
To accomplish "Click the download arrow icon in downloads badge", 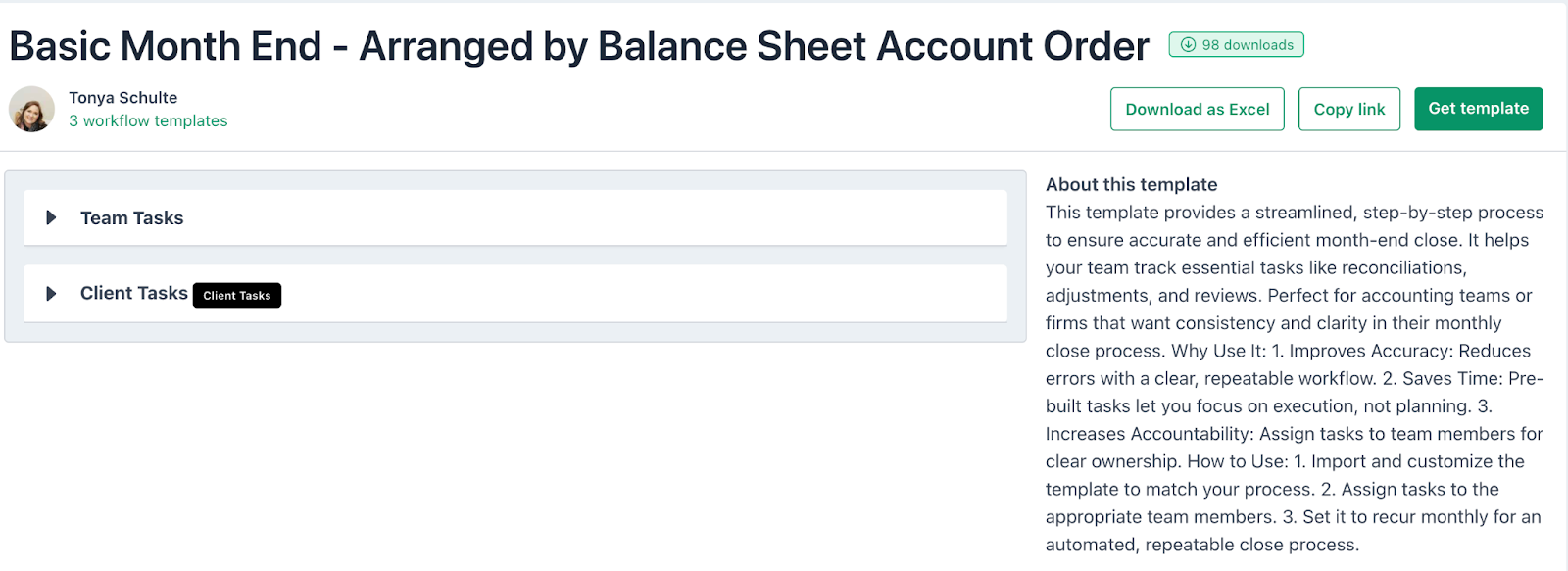I will tap(1188, 45).
